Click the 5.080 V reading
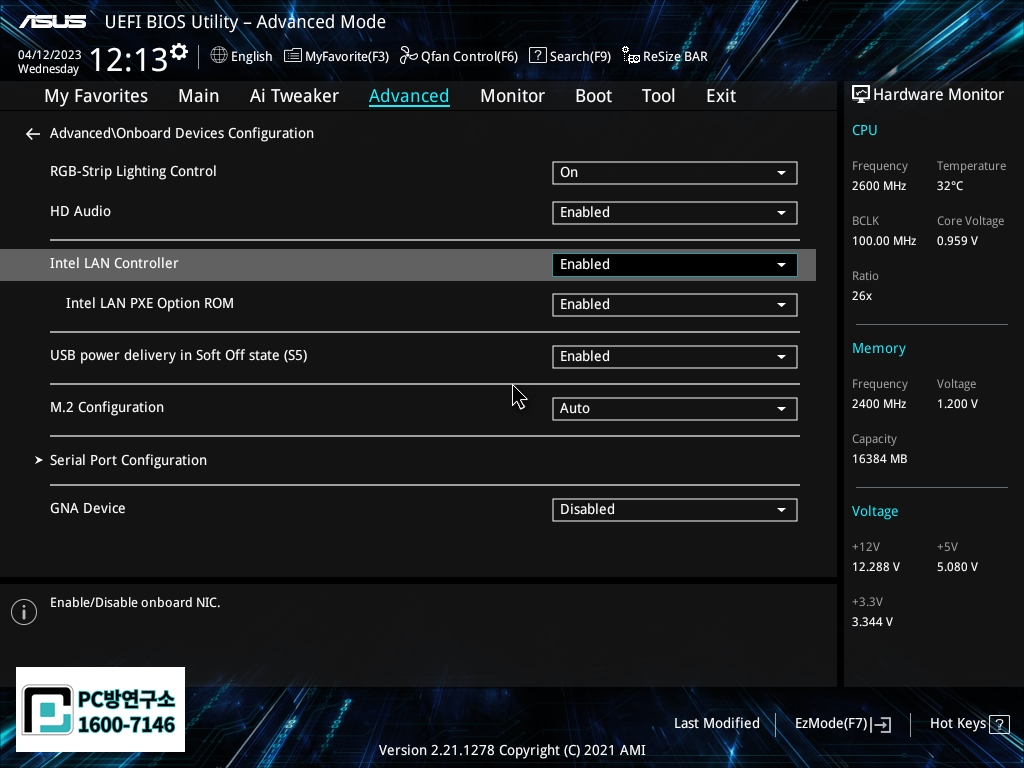 [957, 567]
